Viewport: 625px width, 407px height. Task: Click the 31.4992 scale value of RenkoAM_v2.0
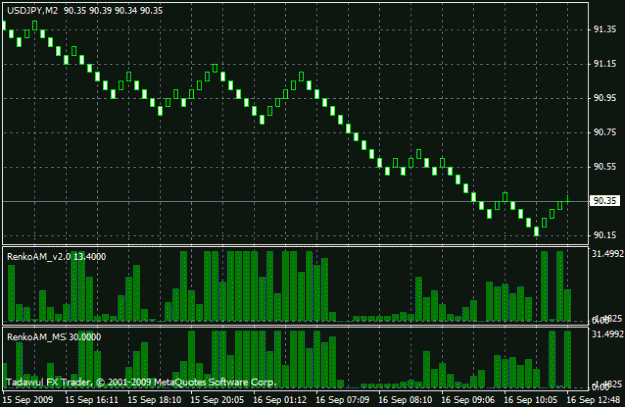(x=607, y=254)
